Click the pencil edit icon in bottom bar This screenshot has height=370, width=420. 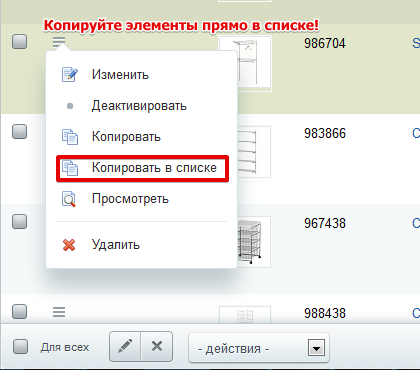click(125, 346)
